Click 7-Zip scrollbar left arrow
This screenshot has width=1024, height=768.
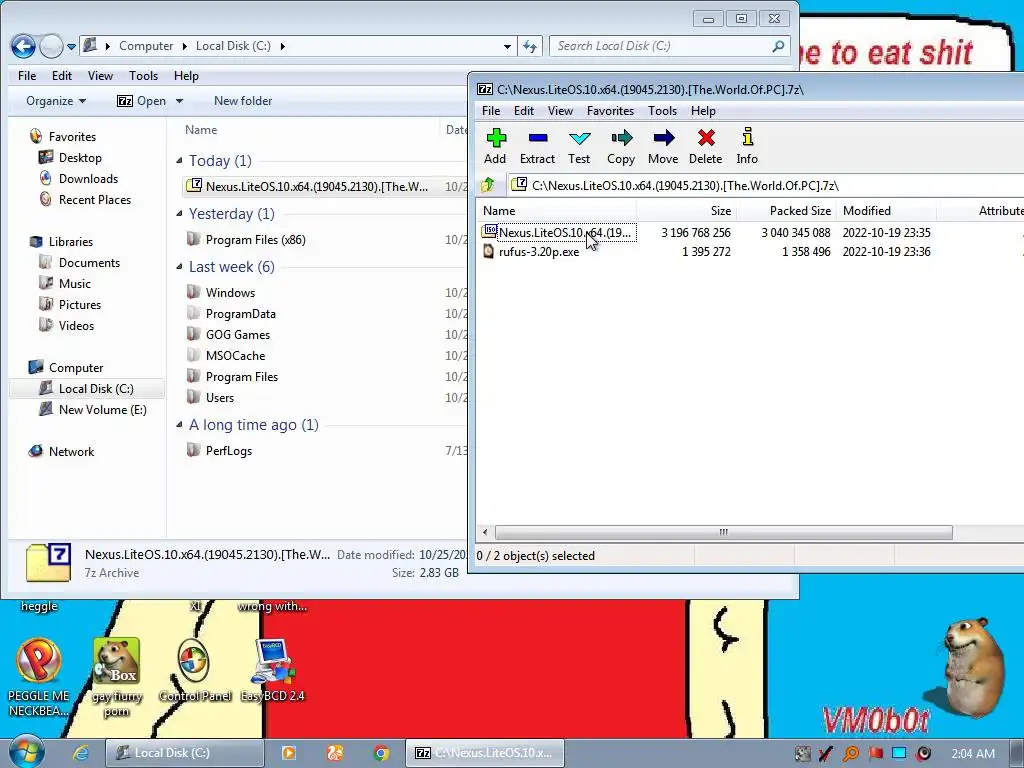point(485,532)
